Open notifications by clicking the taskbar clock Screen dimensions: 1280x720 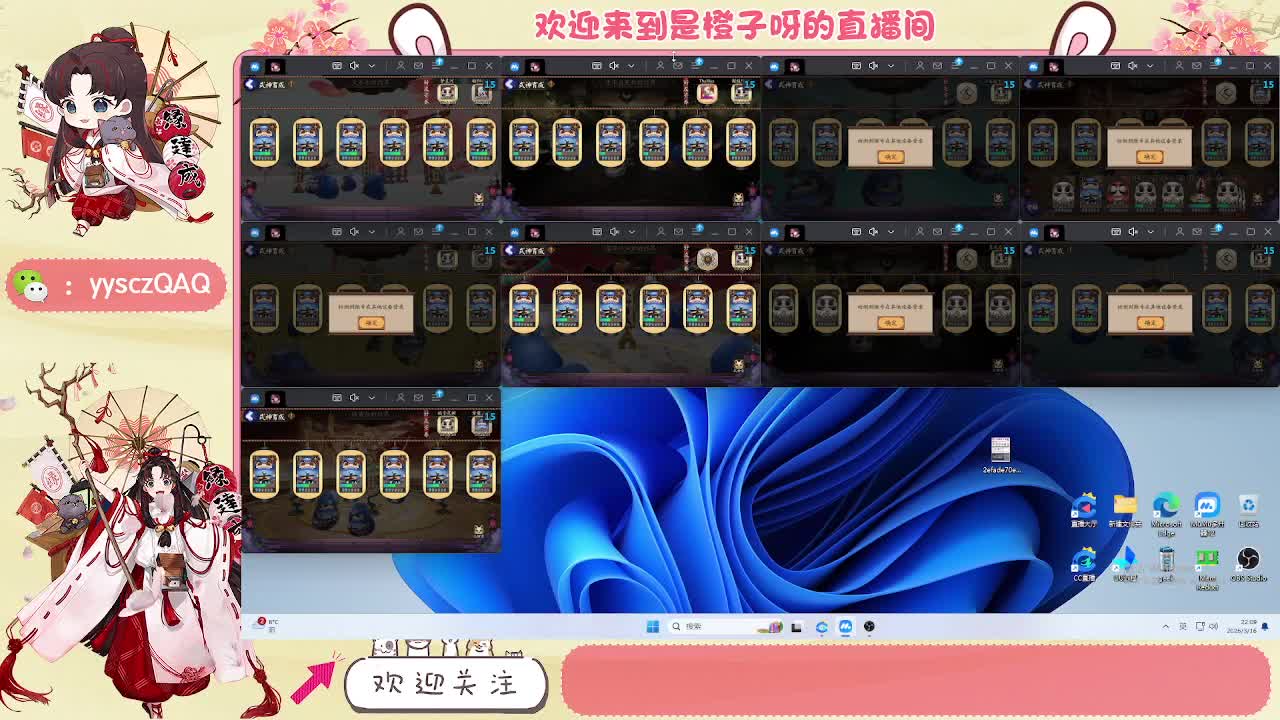tap(1244, 627)
